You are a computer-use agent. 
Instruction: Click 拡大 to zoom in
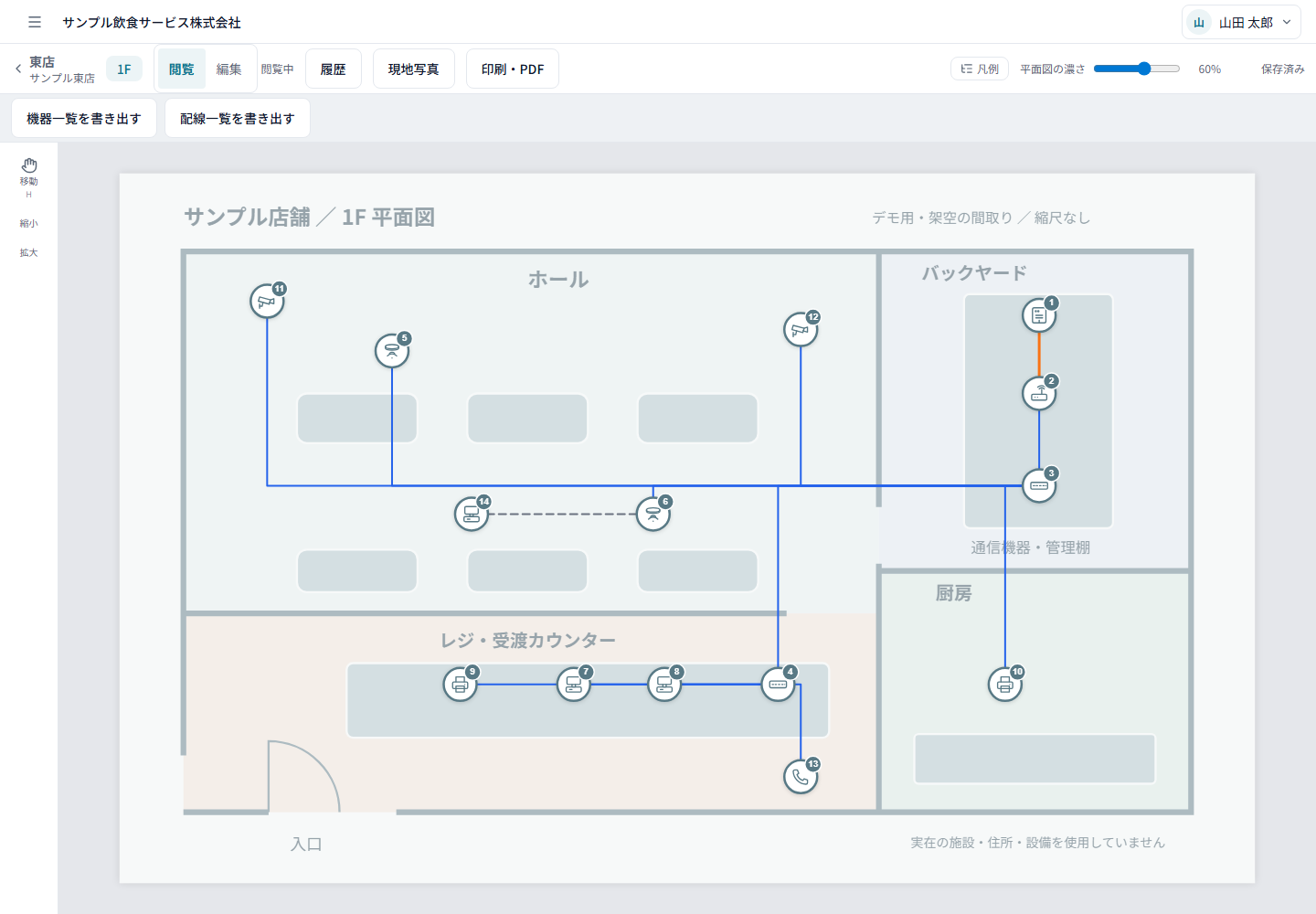[29, 252]
